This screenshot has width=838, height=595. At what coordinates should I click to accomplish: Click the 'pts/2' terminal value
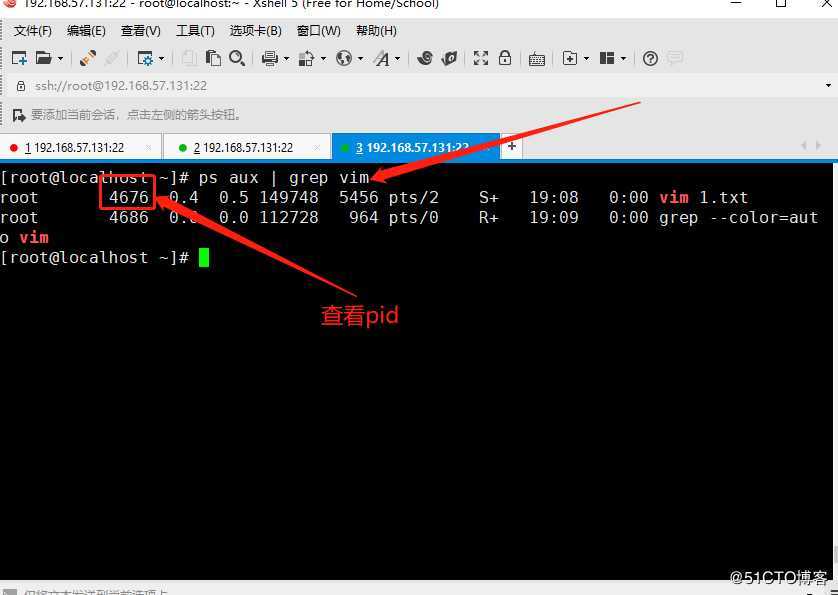tap(414, 198)
